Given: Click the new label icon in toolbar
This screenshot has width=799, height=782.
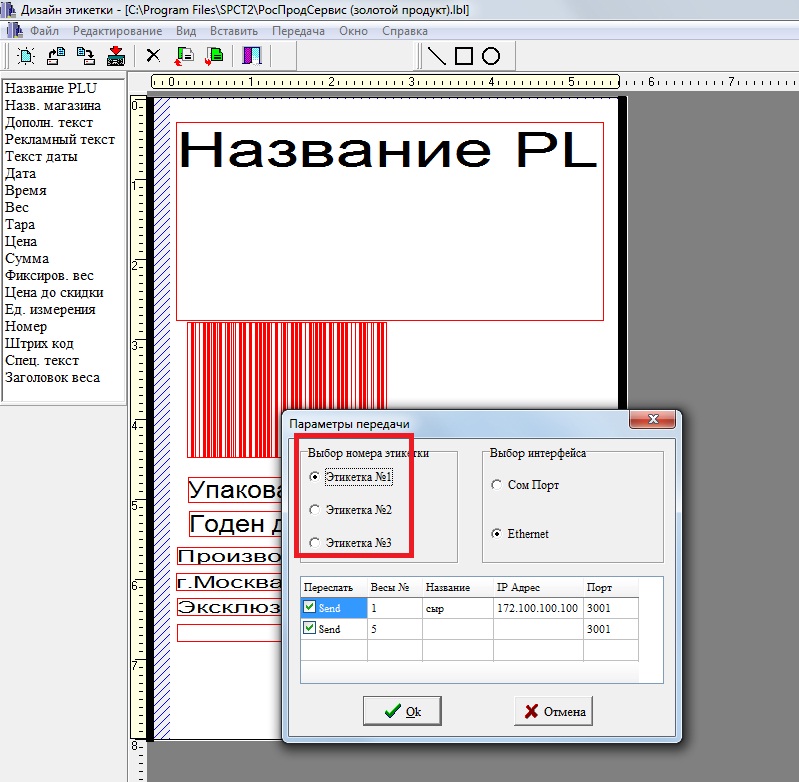Looking at the screenshot, I should 26,56.
